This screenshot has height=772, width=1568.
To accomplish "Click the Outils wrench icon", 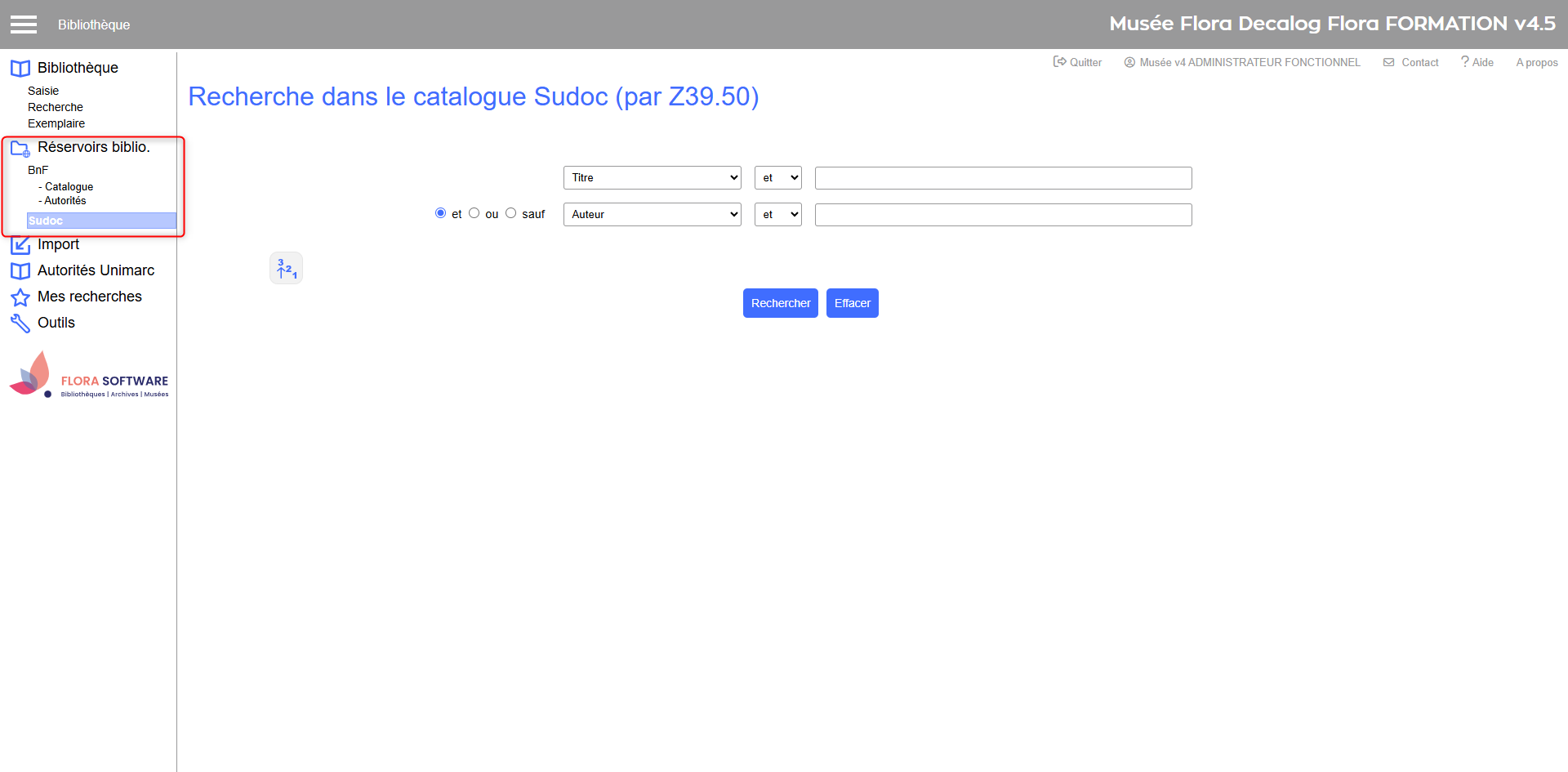I will click(20, 324).
